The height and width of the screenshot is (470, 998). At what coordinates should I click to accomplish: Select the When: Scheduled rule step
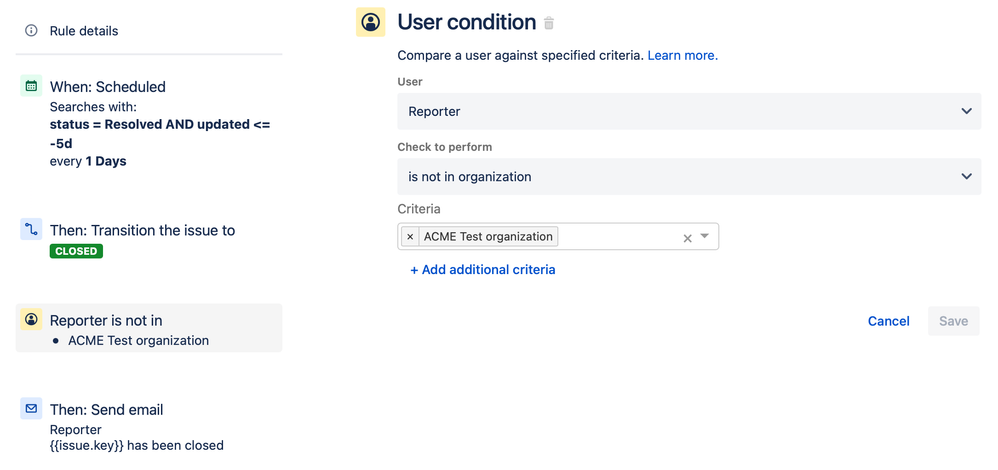point(108,87)
